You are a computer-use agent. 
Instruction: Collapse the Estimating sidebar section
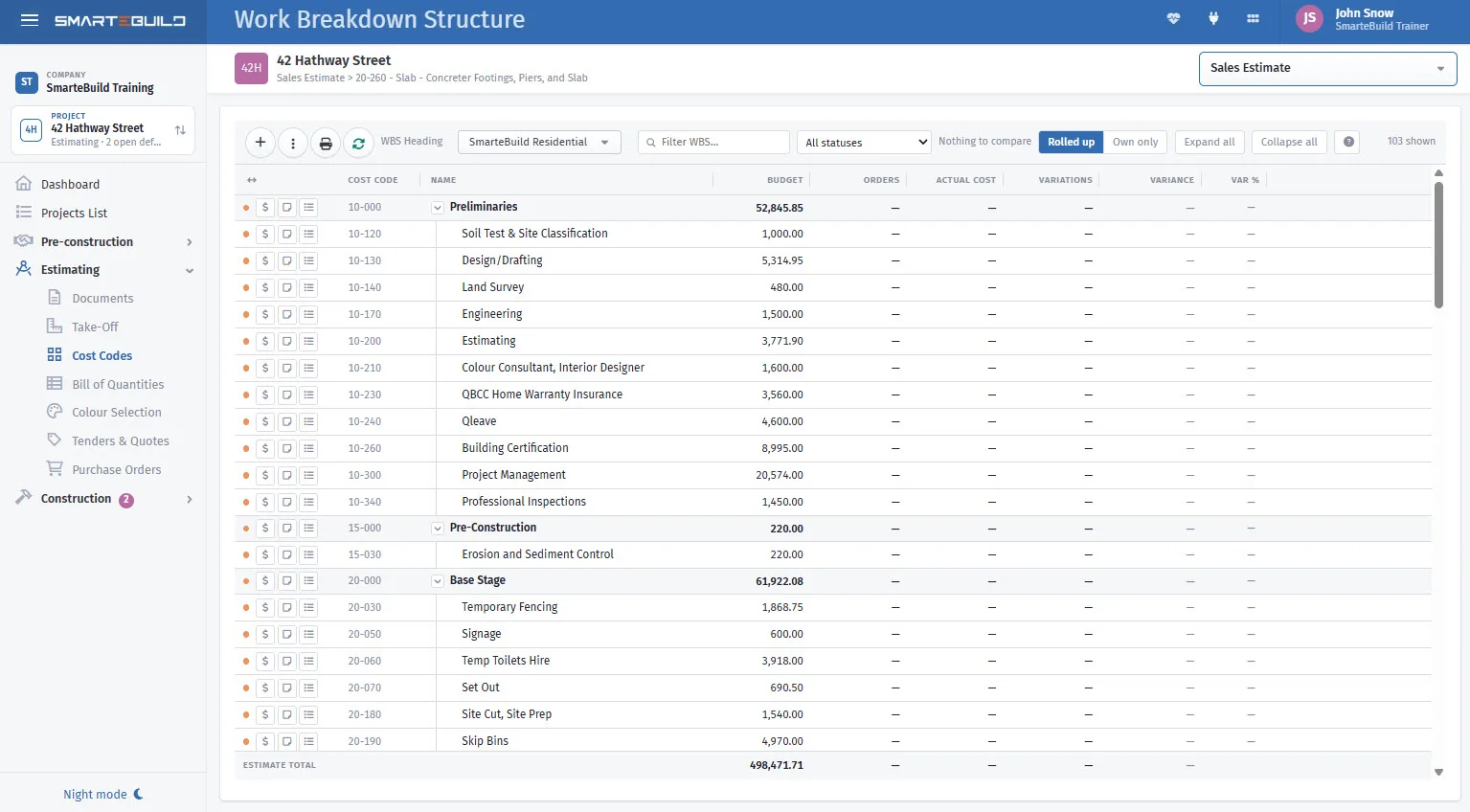pos(190,271)
